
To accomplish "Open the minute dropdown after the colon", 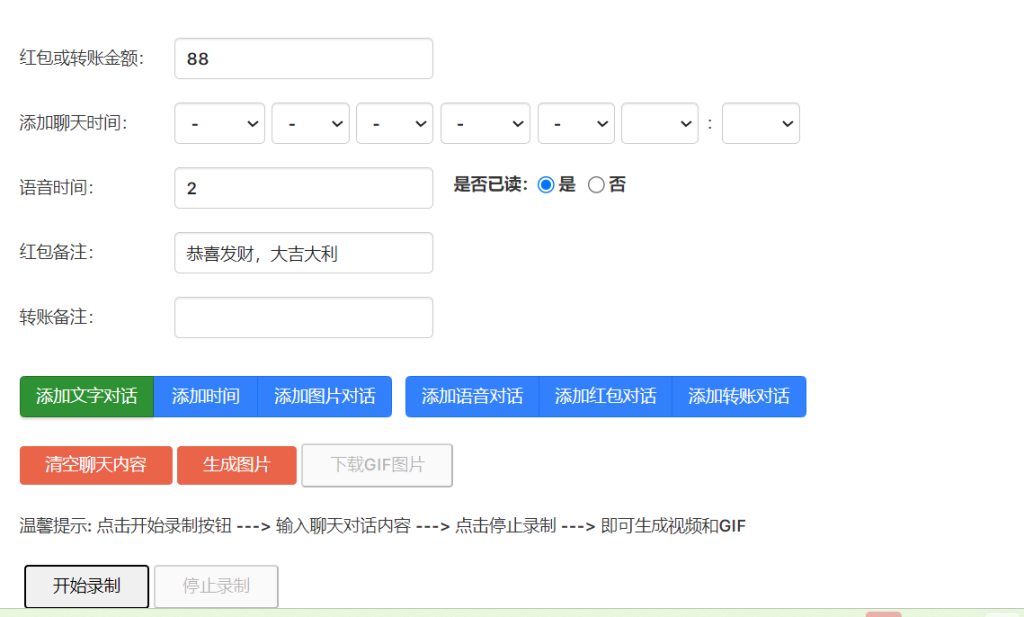I will (x=761, y=123).
